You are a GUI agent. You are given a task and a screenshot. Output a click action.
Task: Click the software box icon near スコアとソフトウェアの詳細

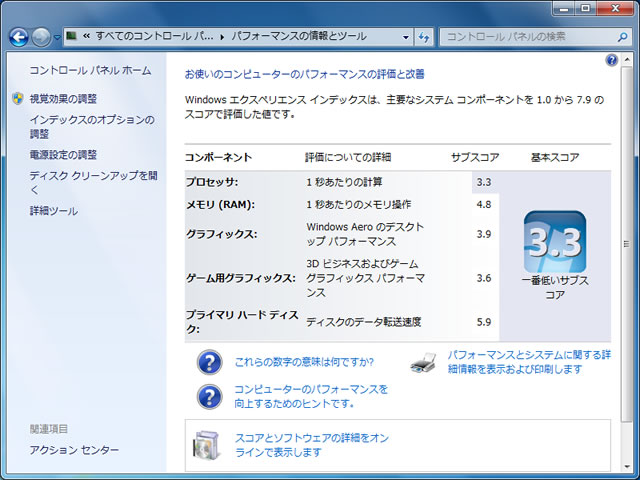pos(207,444)
